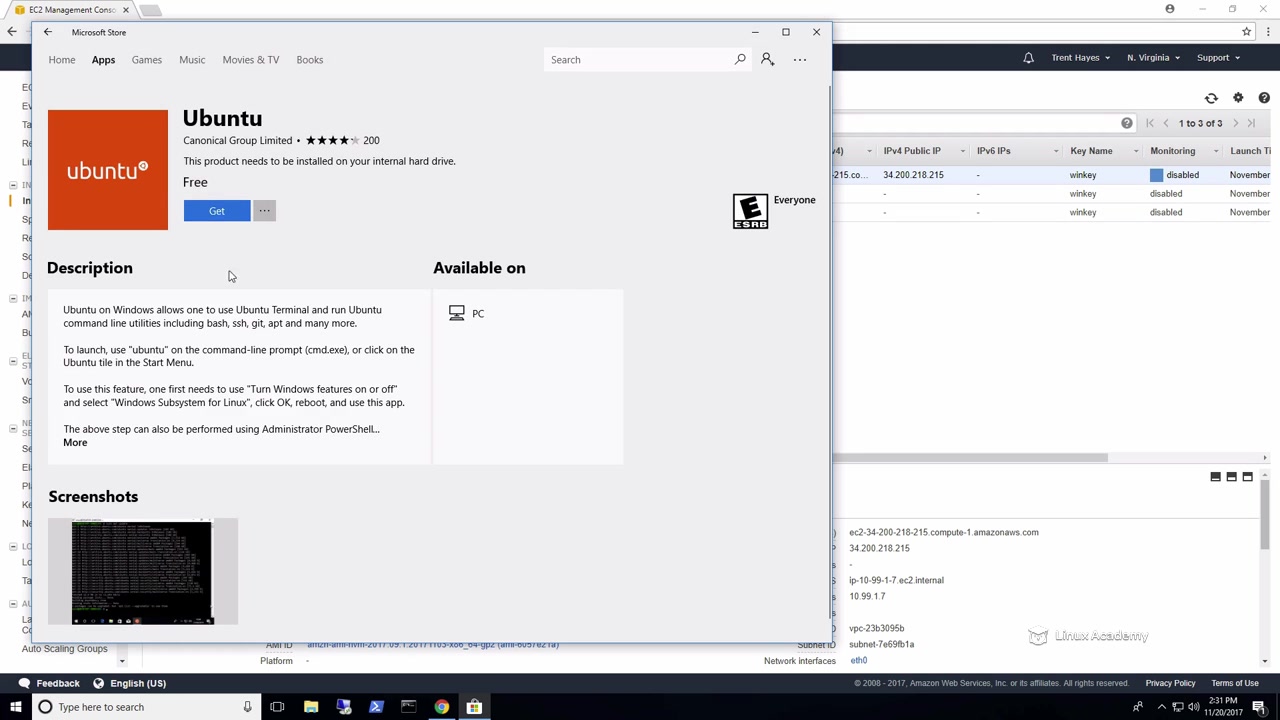Image resolution: width=1280 pixels, height=720 pixels.
Task: Switch to Chrome from the taskbar
Action: 441,707
